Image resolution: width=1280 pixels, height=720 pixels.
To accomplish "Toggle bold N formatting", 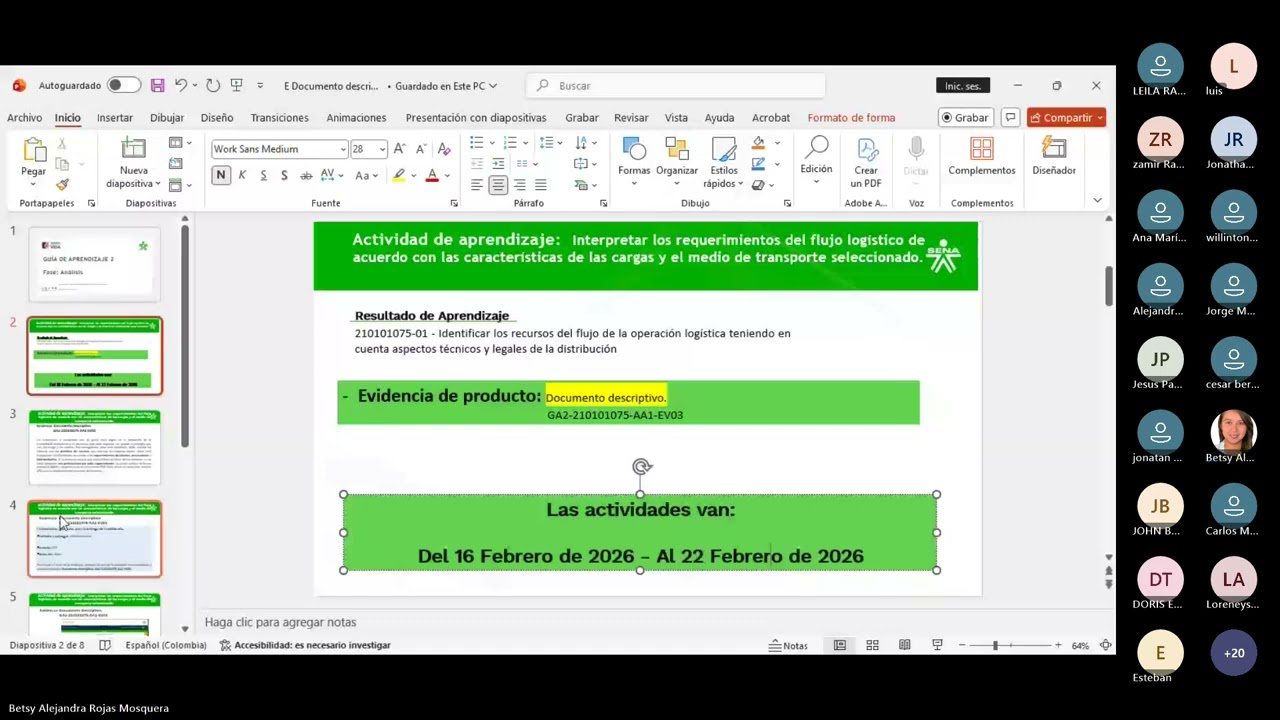I will click(220, 175).
